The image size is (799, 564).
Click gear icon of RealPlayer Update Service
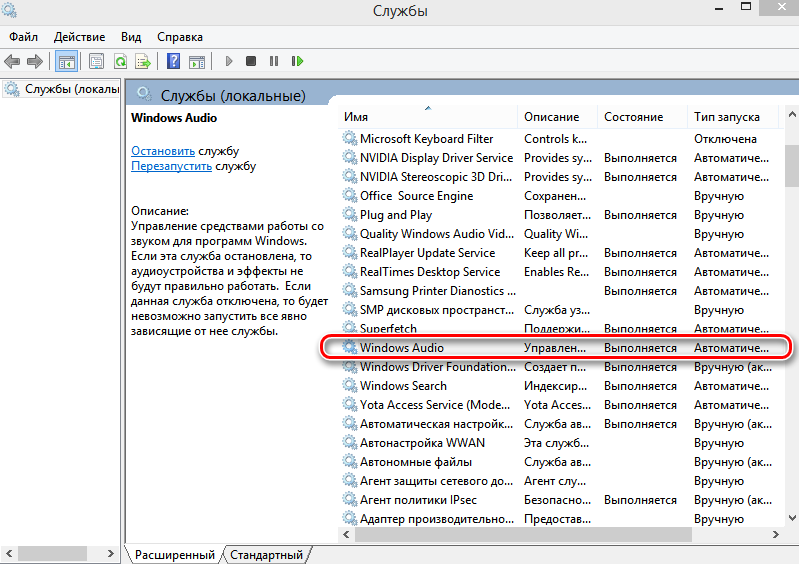pos(350,253)
